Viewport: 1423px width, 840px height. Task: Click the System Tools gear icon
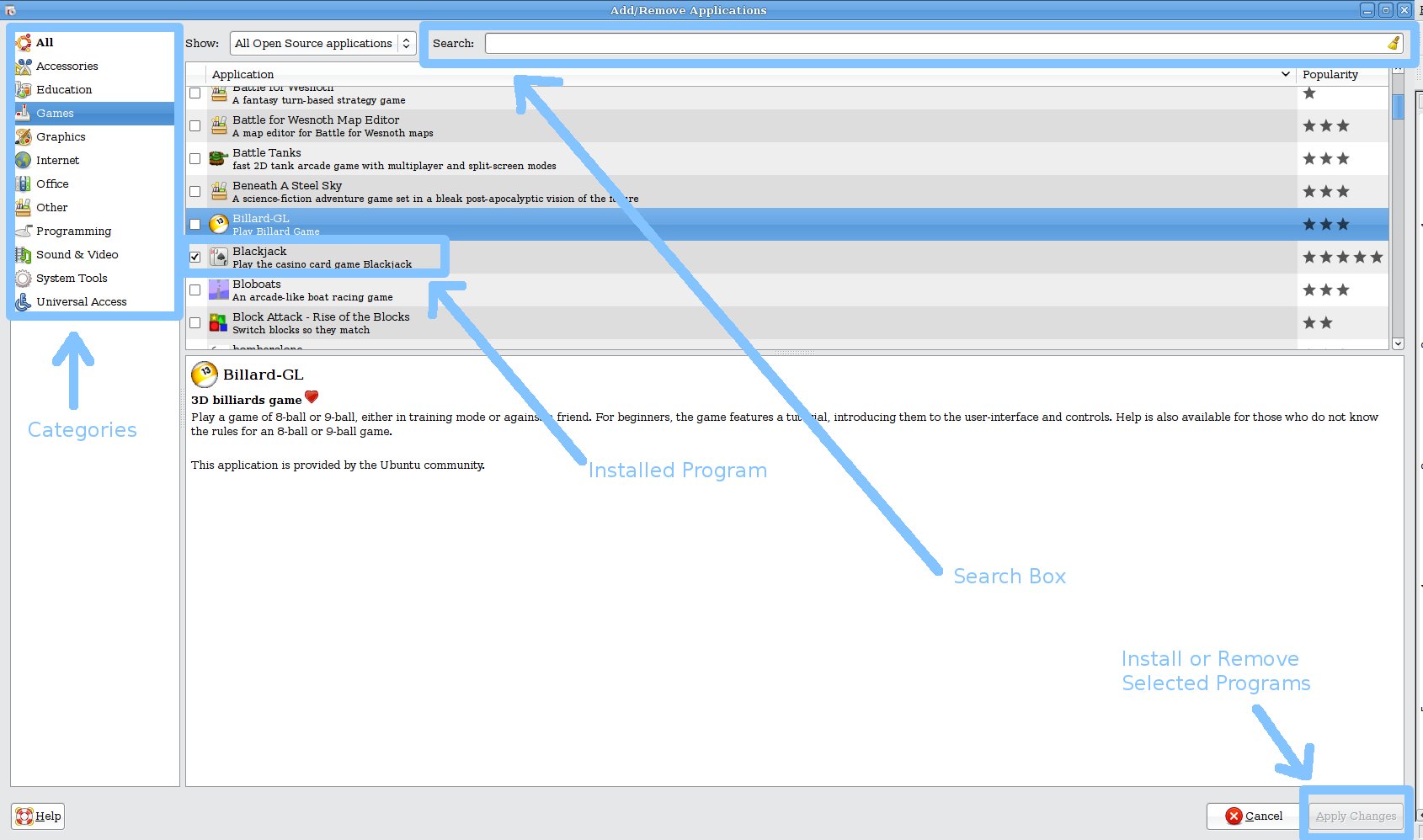(24, 278)
